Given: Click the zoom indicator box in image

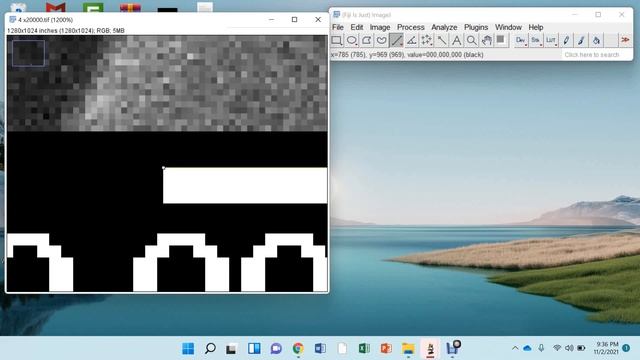Looking at the screenshot, I should (x=28, y=53).
